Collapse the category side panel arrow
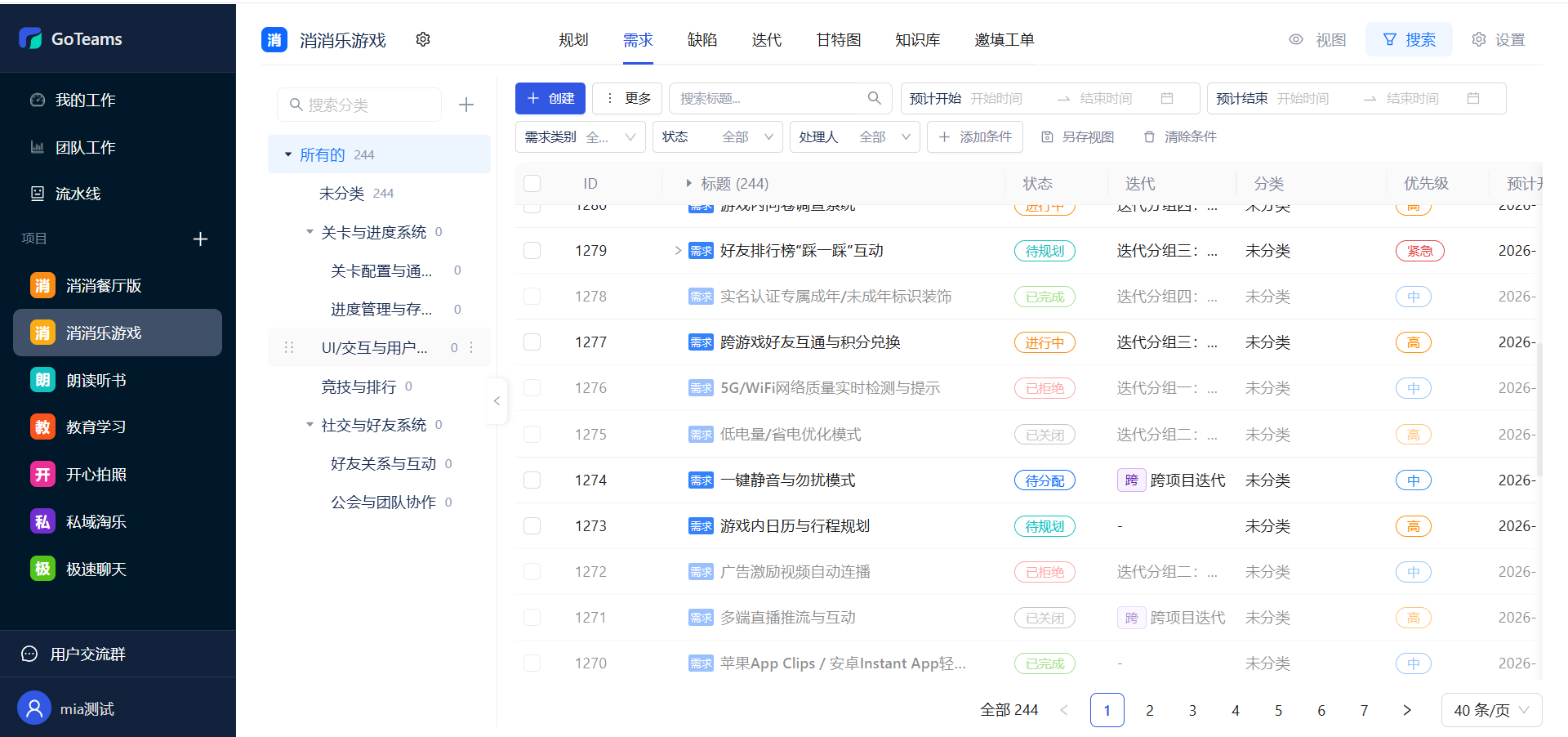This screenshot has height=737, width=1568. [x=497, y=401]
